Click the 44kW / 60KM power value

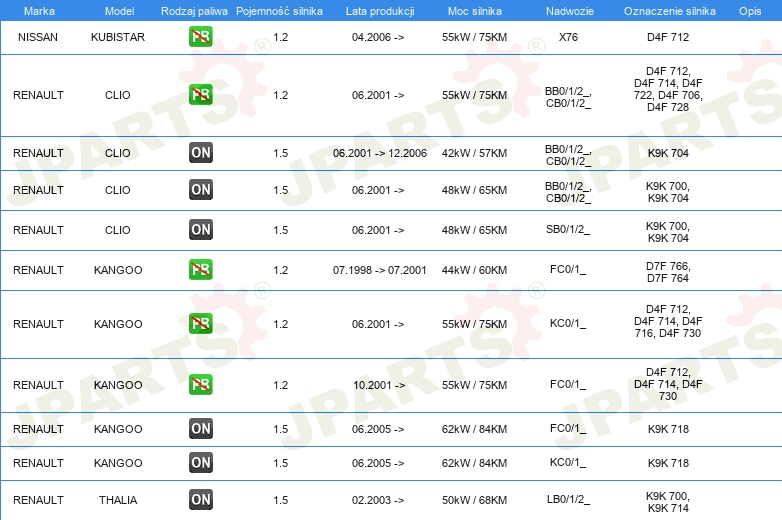click(474, 270)
